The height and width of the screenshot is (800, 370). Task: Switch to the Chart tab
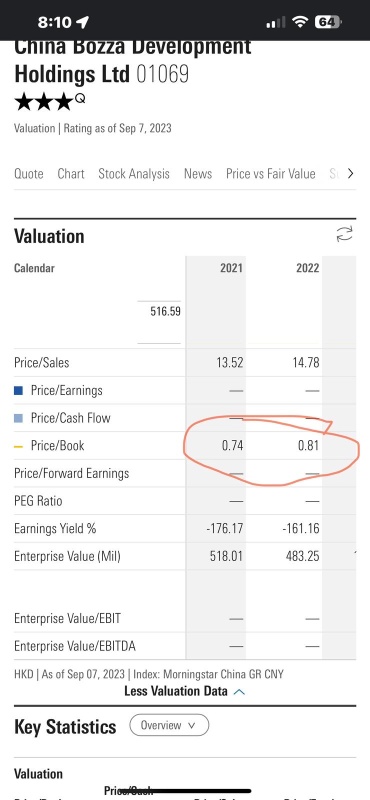(71, 173)
